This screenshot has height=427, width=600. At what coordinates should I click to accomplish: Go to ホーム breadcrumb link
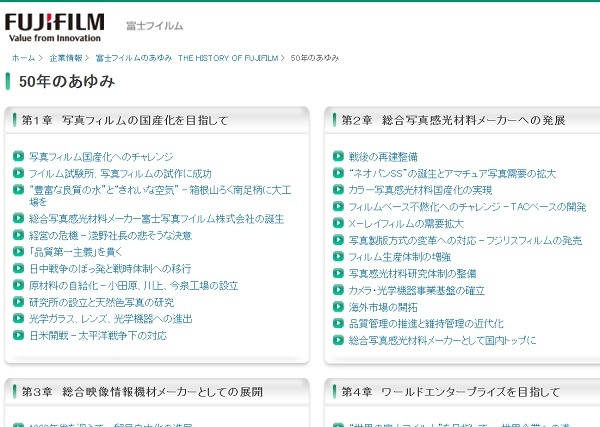23,58
